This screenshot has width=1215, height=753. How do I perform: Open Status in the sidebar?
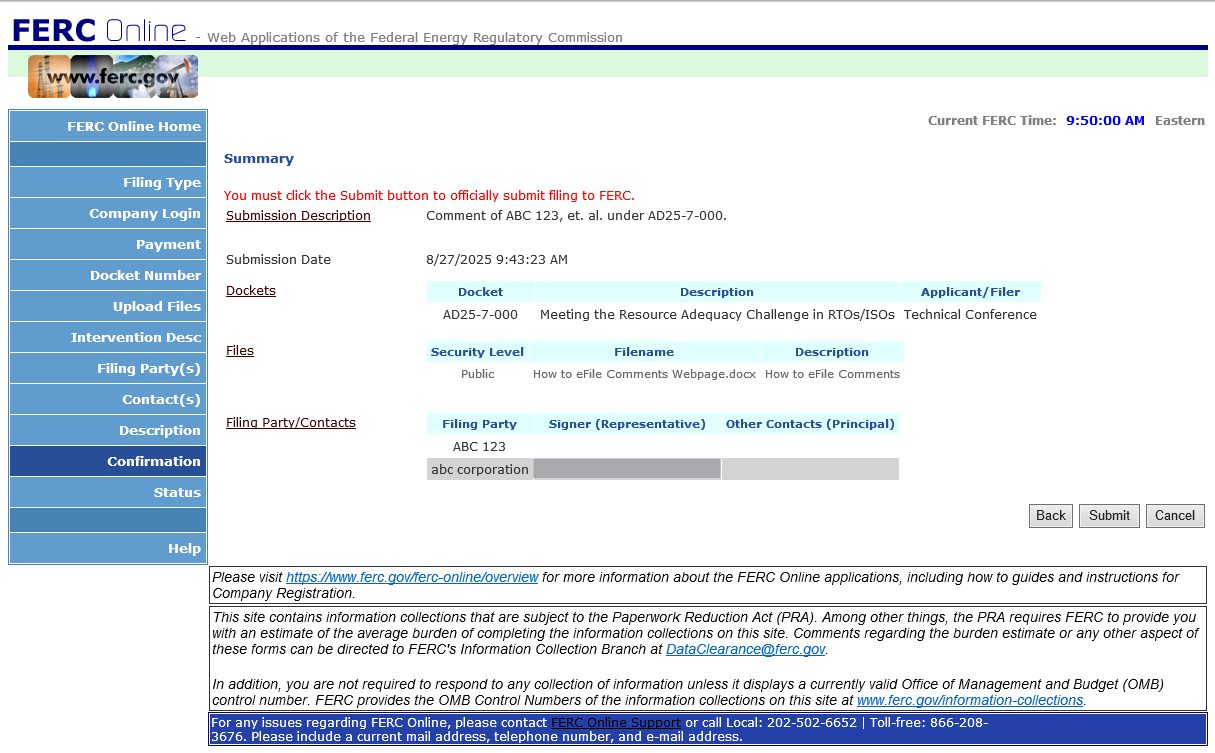point(108,492)
